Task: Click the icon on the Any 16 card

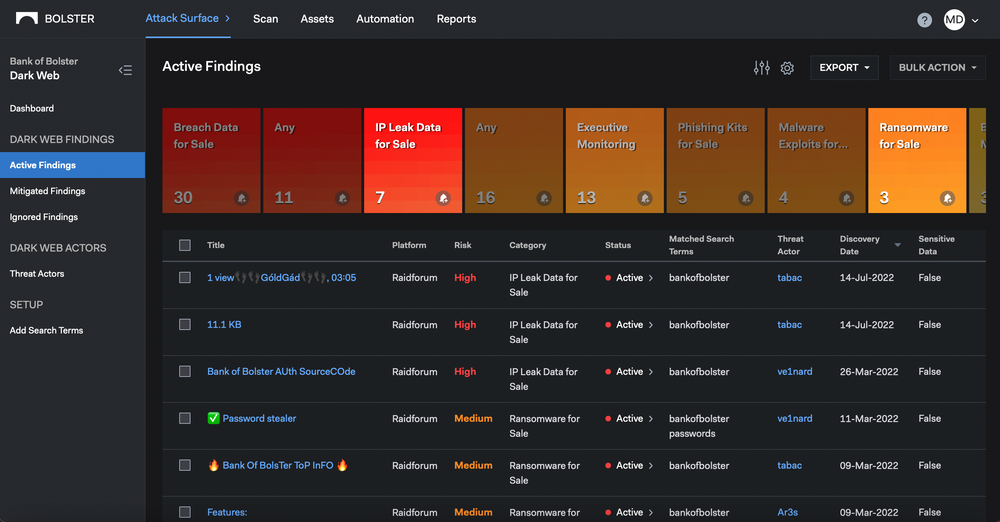Action: pyautogui.click(x=544, y=198)
